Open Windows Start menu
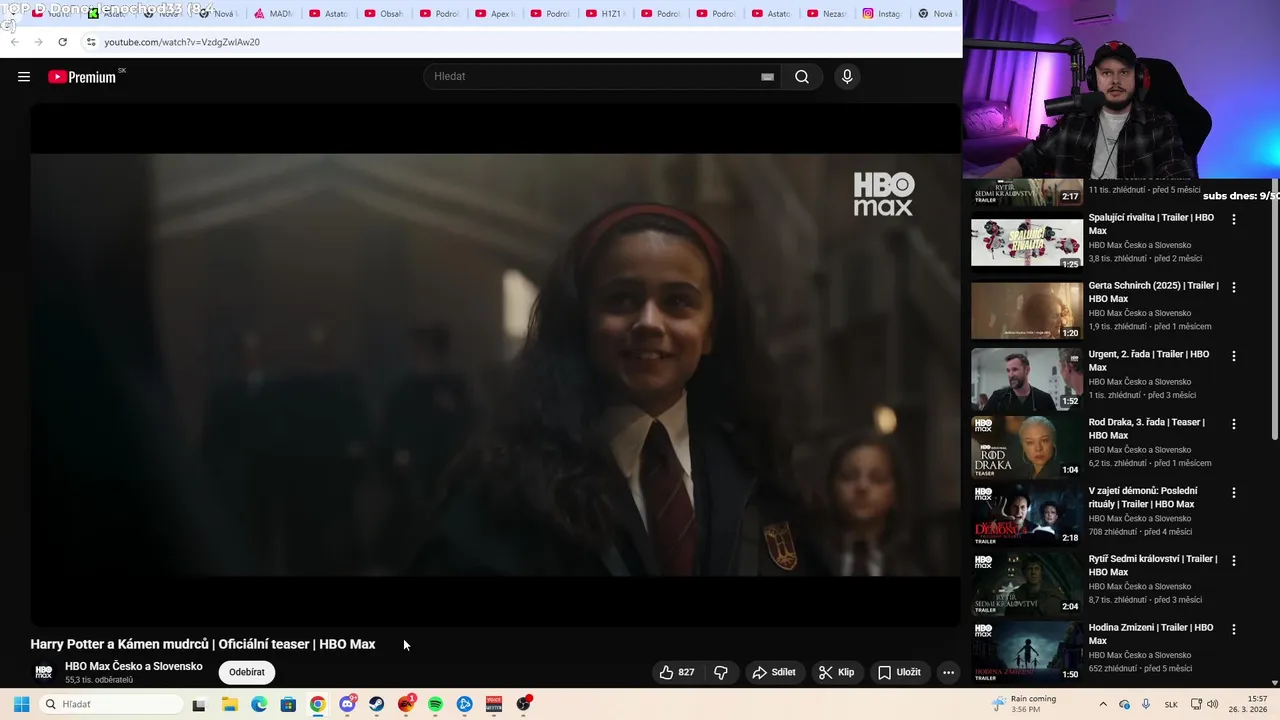This screenshot has height=720, width=1280. (x=21, y=704)
